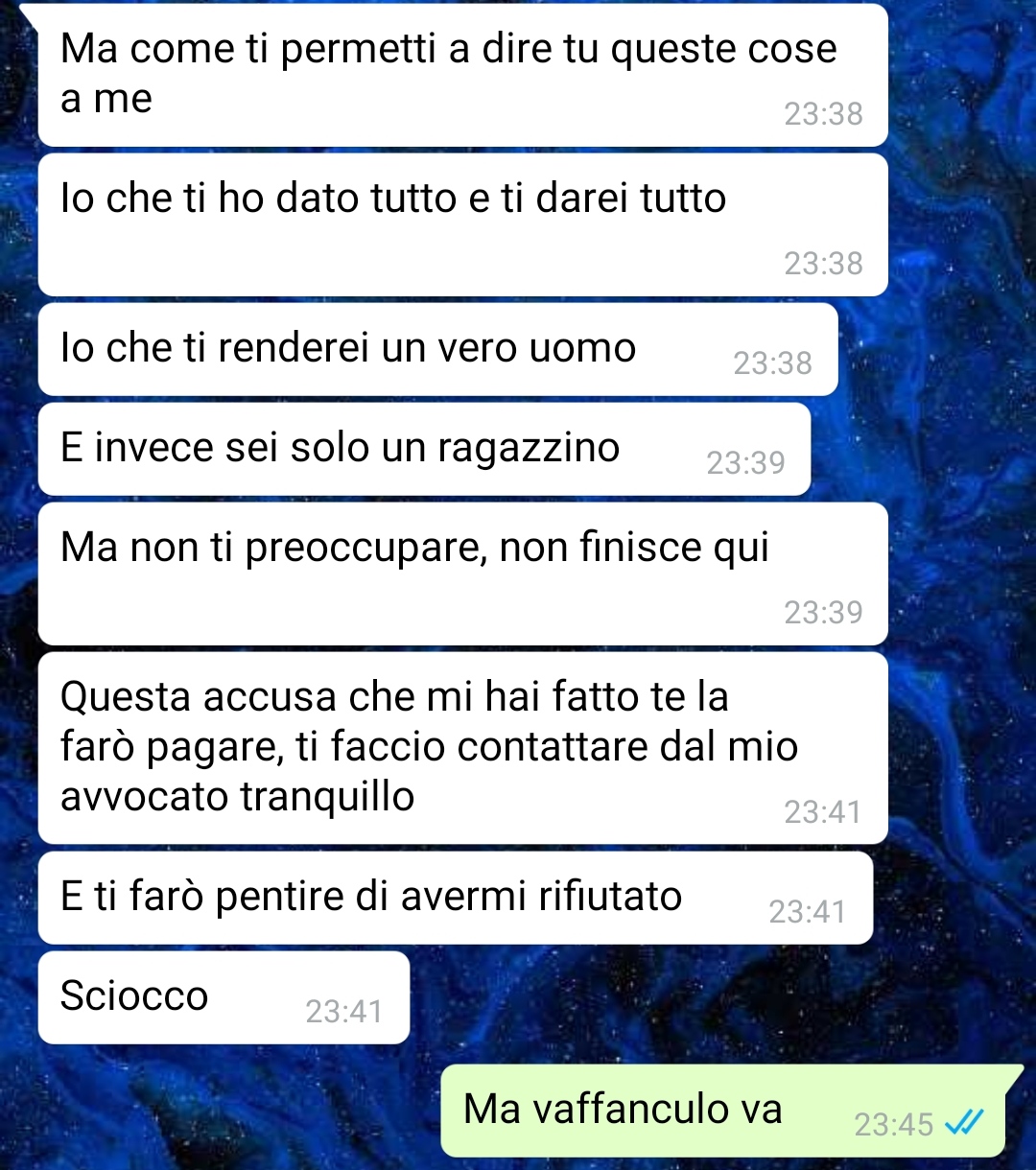1036x1170 pixels.
Task: Click the 23:41 timestamp next to 'Sciocco'
Action: 343,1011
